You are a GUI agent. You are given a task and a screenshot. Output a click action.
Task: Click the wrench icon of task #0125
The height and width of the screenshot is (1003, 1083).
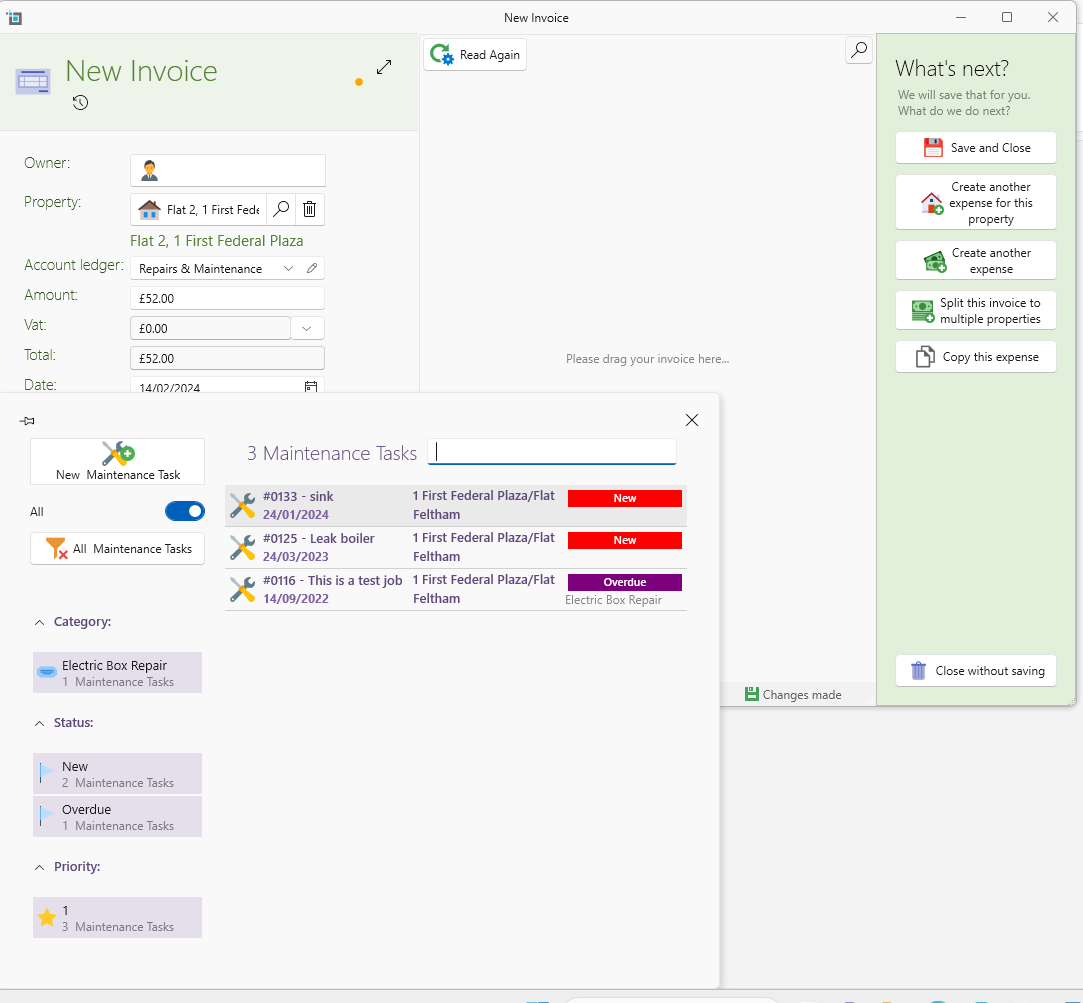[x=242, y=548]
